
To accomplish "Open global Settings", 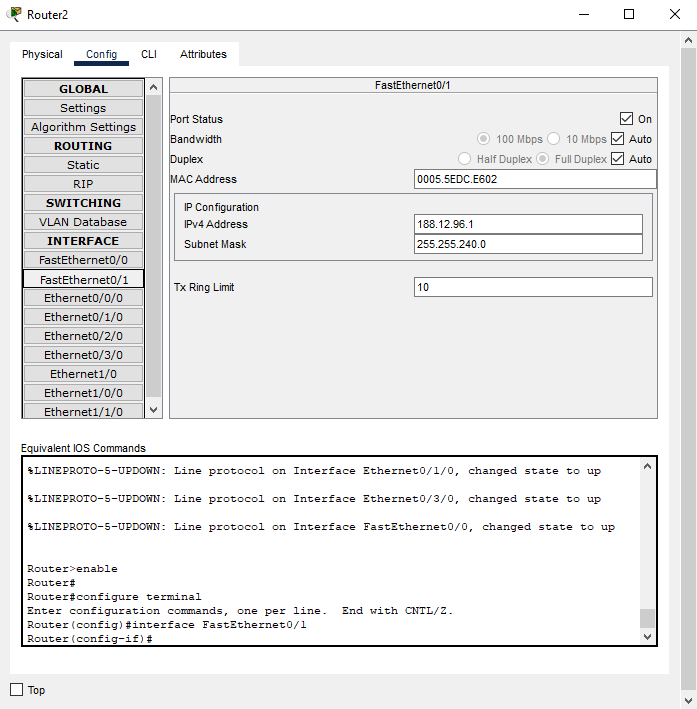I will coord(83,108).
